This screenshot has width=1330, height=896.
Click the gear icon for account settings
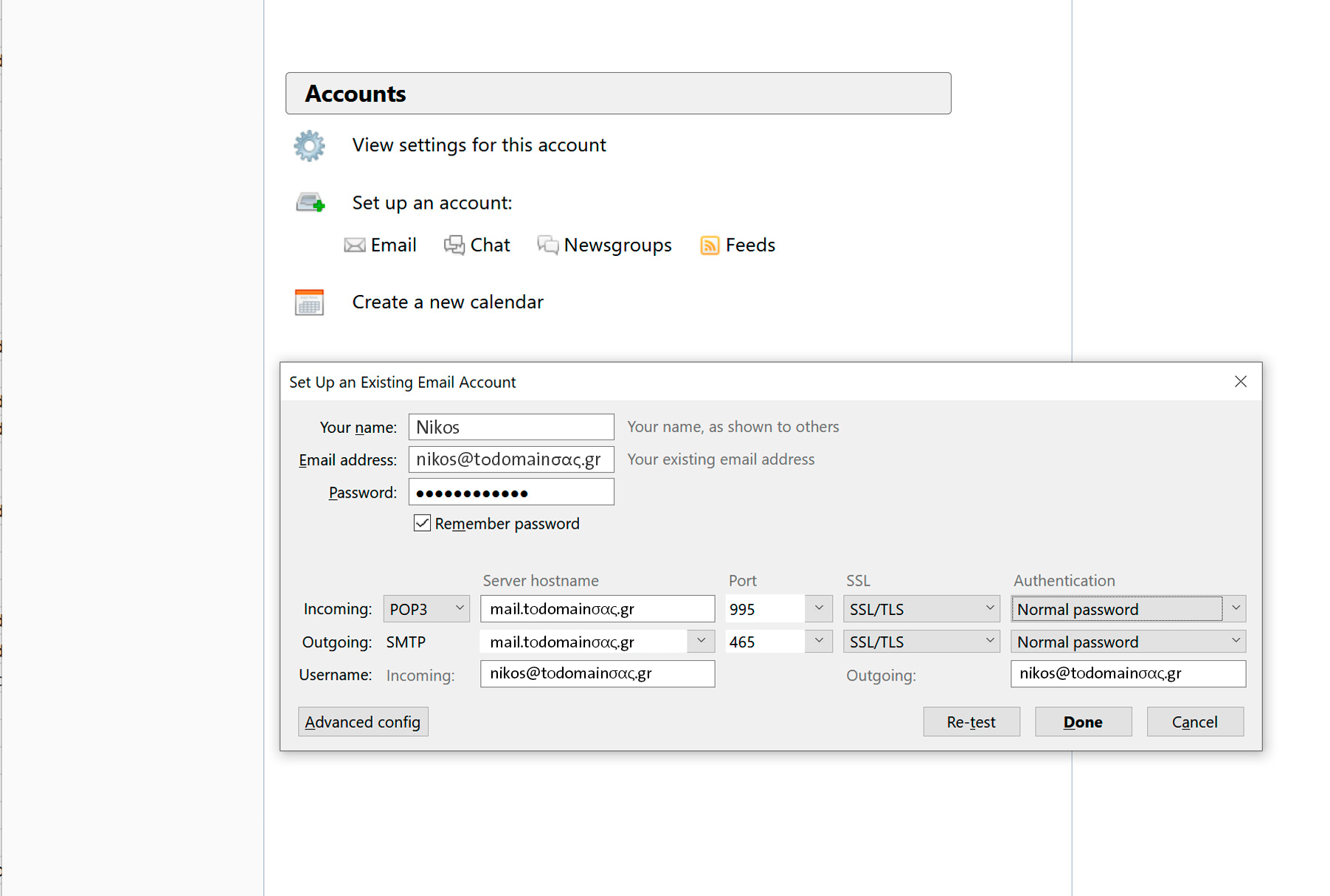coord(309,146)
